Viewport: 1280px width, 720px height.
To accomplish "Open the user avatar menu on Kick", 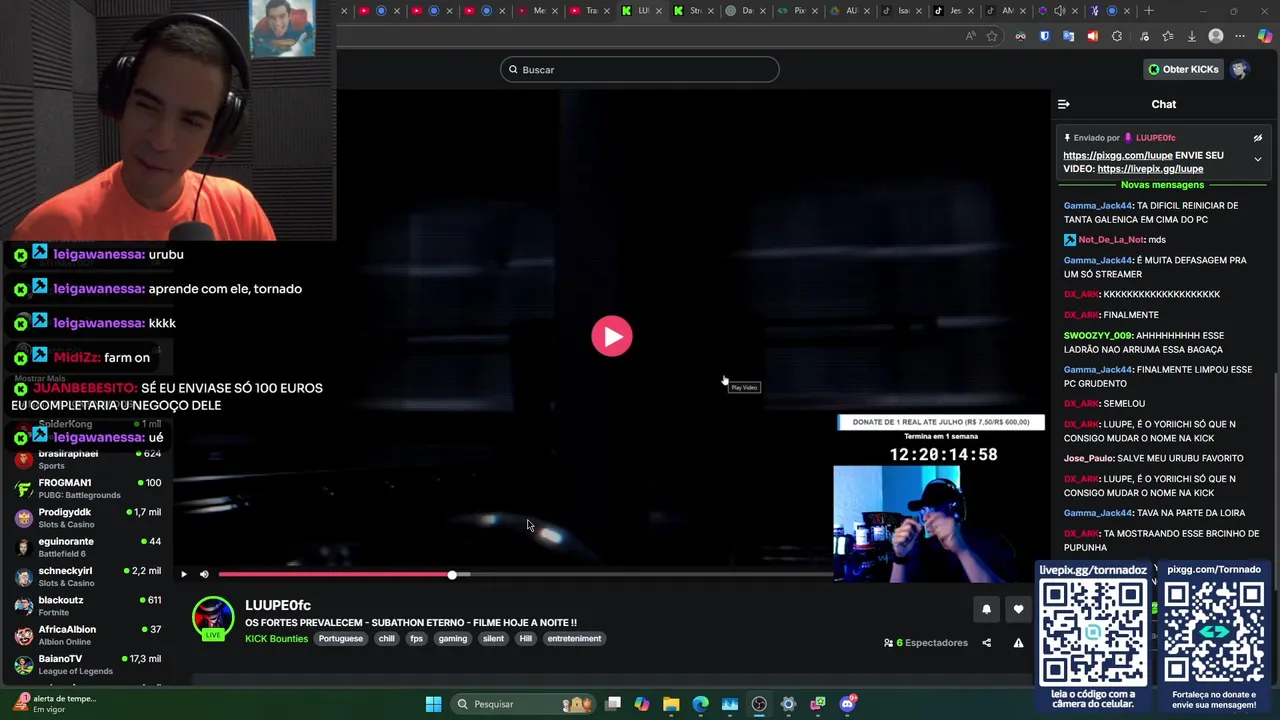I will click(x=1239, y=69).
